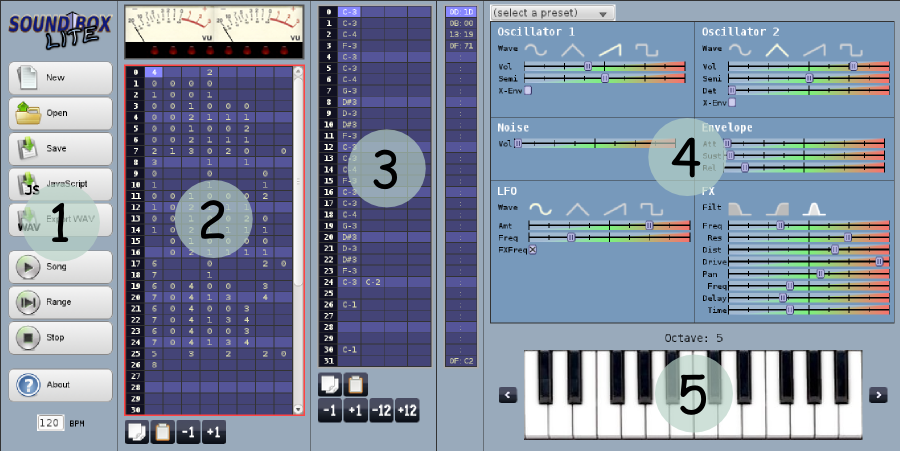Choose the band-pass FX filter shape
Screen dimensions: 900x451
tap(814, 209)
